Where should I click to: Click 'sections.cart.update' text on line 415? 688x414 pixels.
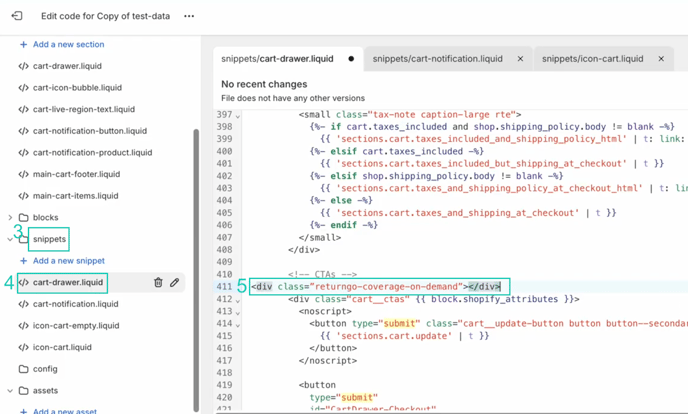(394, 336)
